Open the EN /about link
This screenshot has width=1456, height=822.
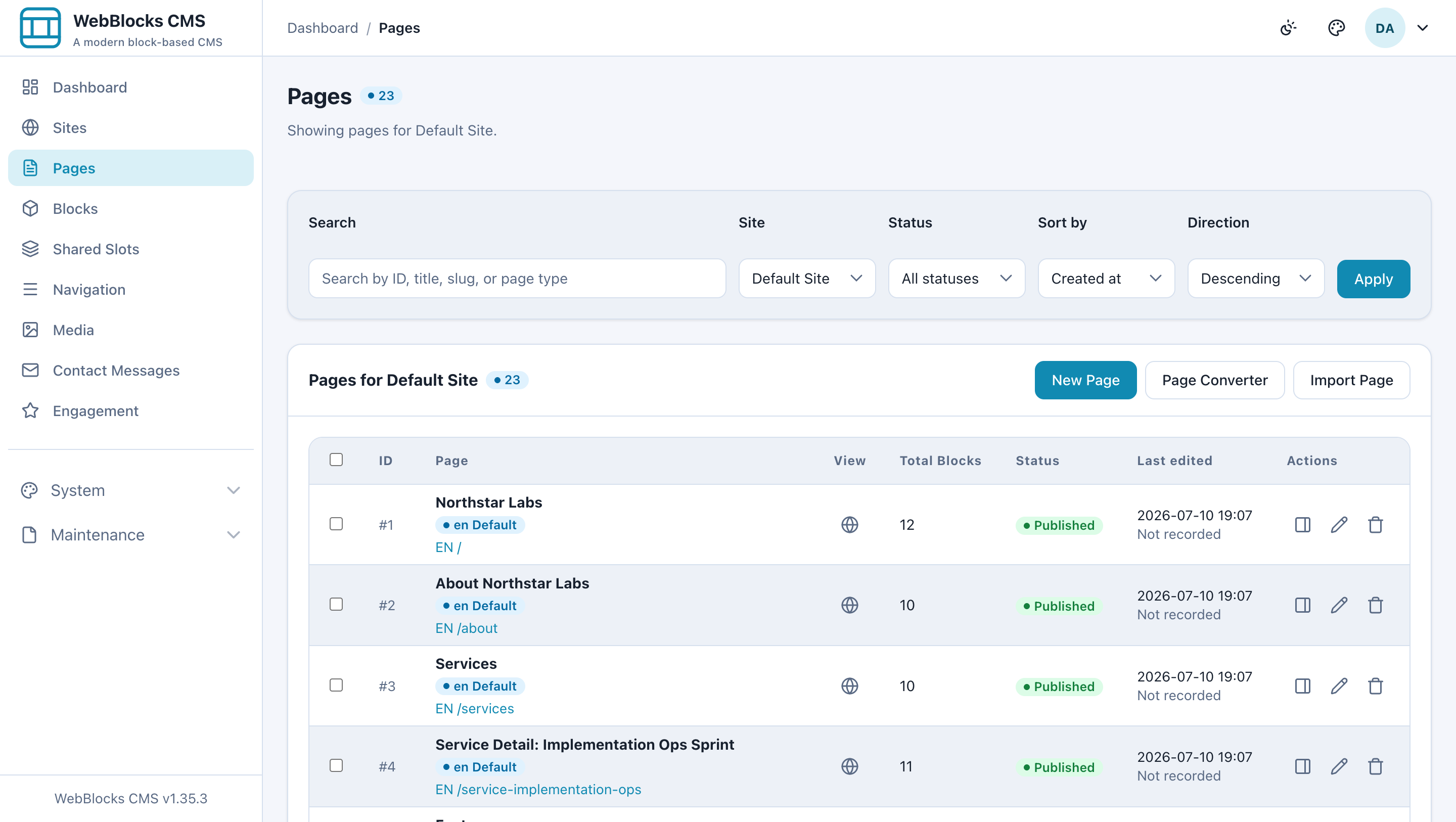coord(466,628)
